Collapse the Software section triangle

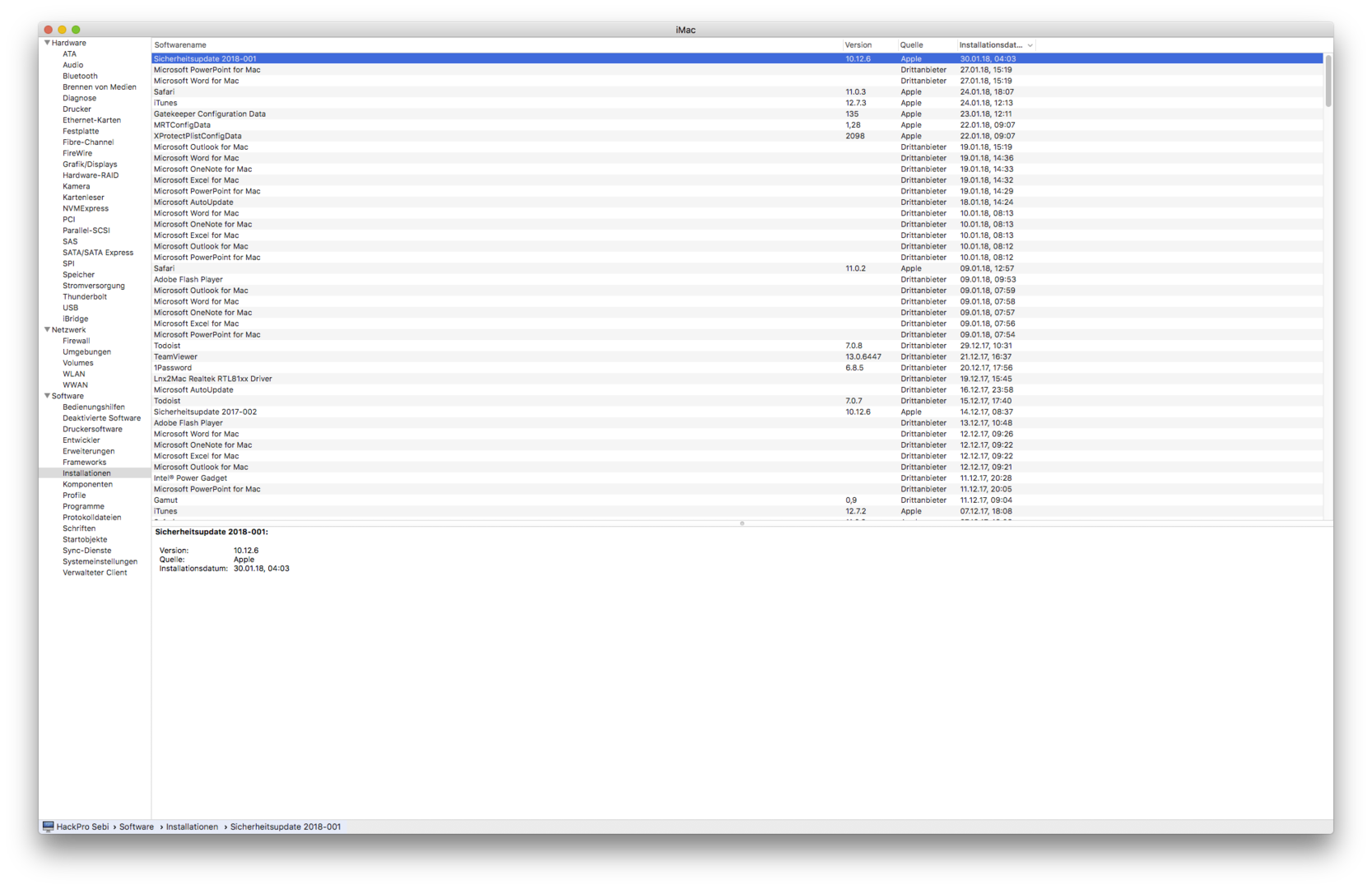(x=47, y=396)
